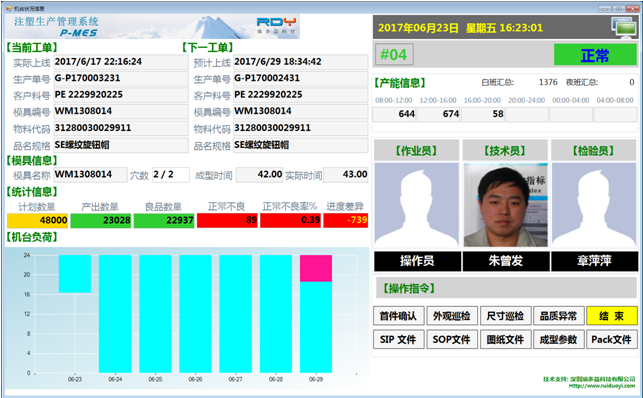Open the SIP 文件 document
The width and height of the screenshot is (643, 398).
point(398,339)
